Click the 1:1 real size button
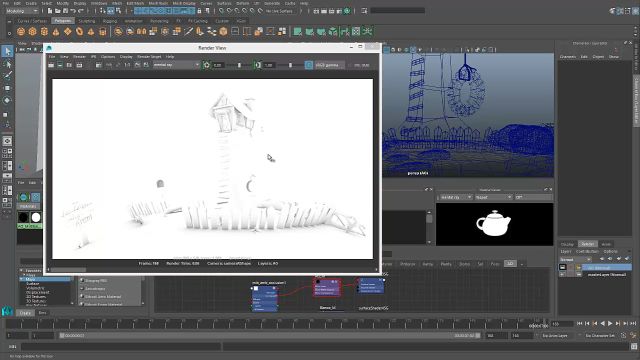 127,65
